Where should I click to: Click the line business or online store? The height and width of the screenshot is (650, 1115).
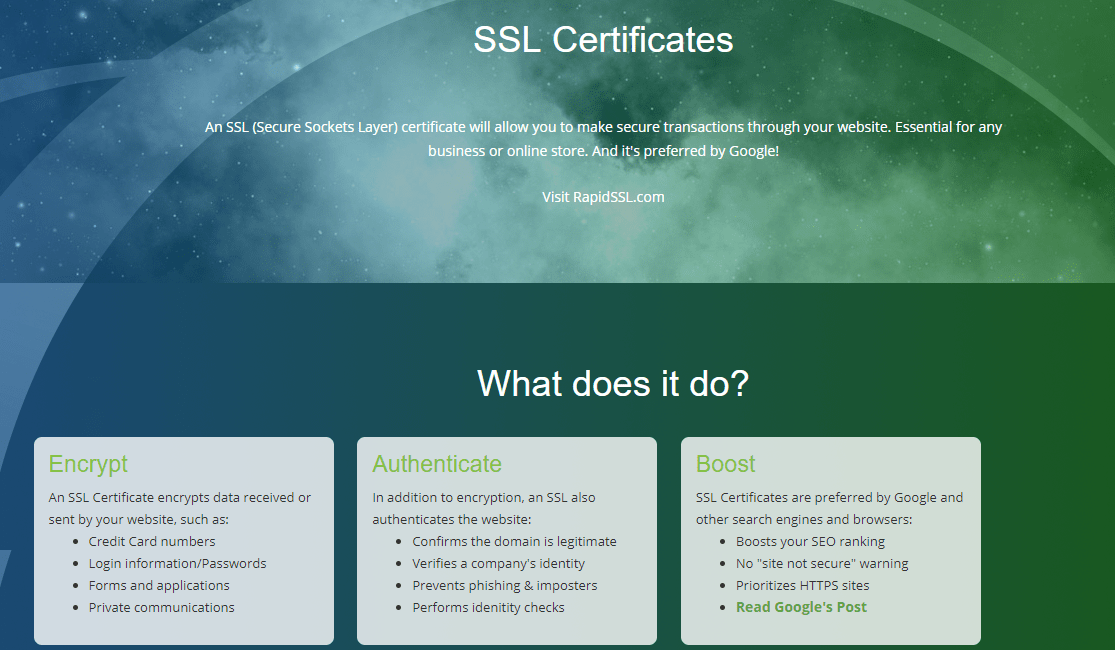[x=603, y=151]
